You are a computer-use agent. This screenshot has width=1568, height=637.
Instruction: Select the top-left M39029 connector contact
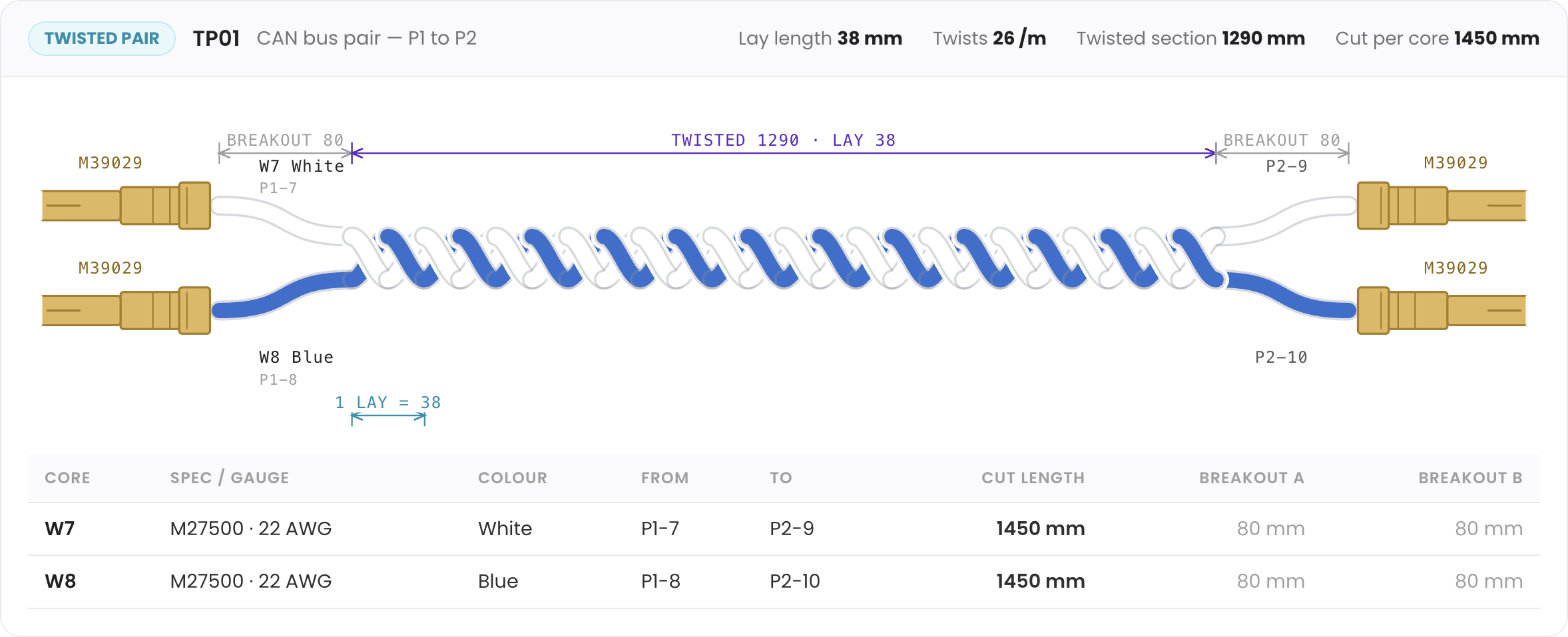(x=127, y=206)
